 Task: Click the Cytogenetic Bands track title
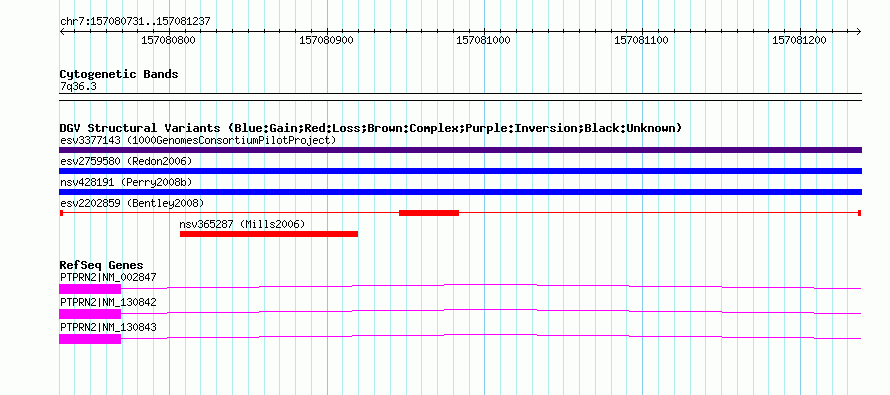click(119, 74)
